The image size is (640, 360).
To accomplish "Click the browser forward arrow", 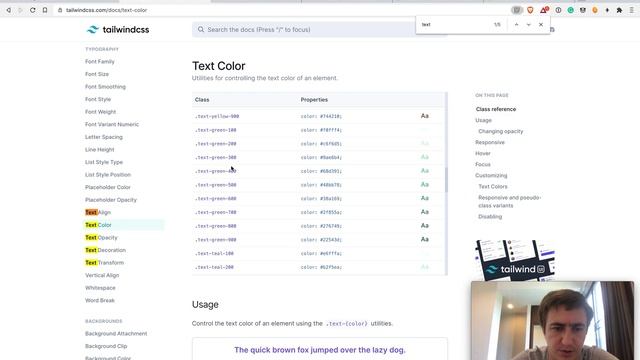I will [x=20, y=10].
